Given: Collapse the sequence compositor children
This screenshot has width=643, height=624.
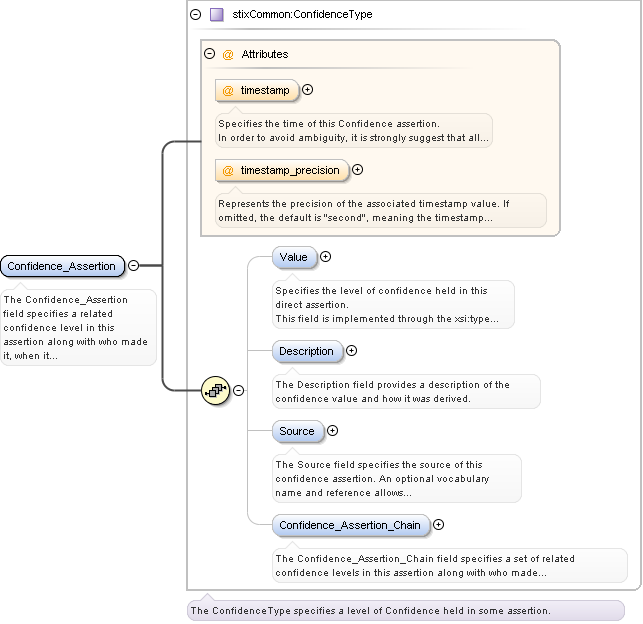Looking at the screenshot, I should coord(238,391).
